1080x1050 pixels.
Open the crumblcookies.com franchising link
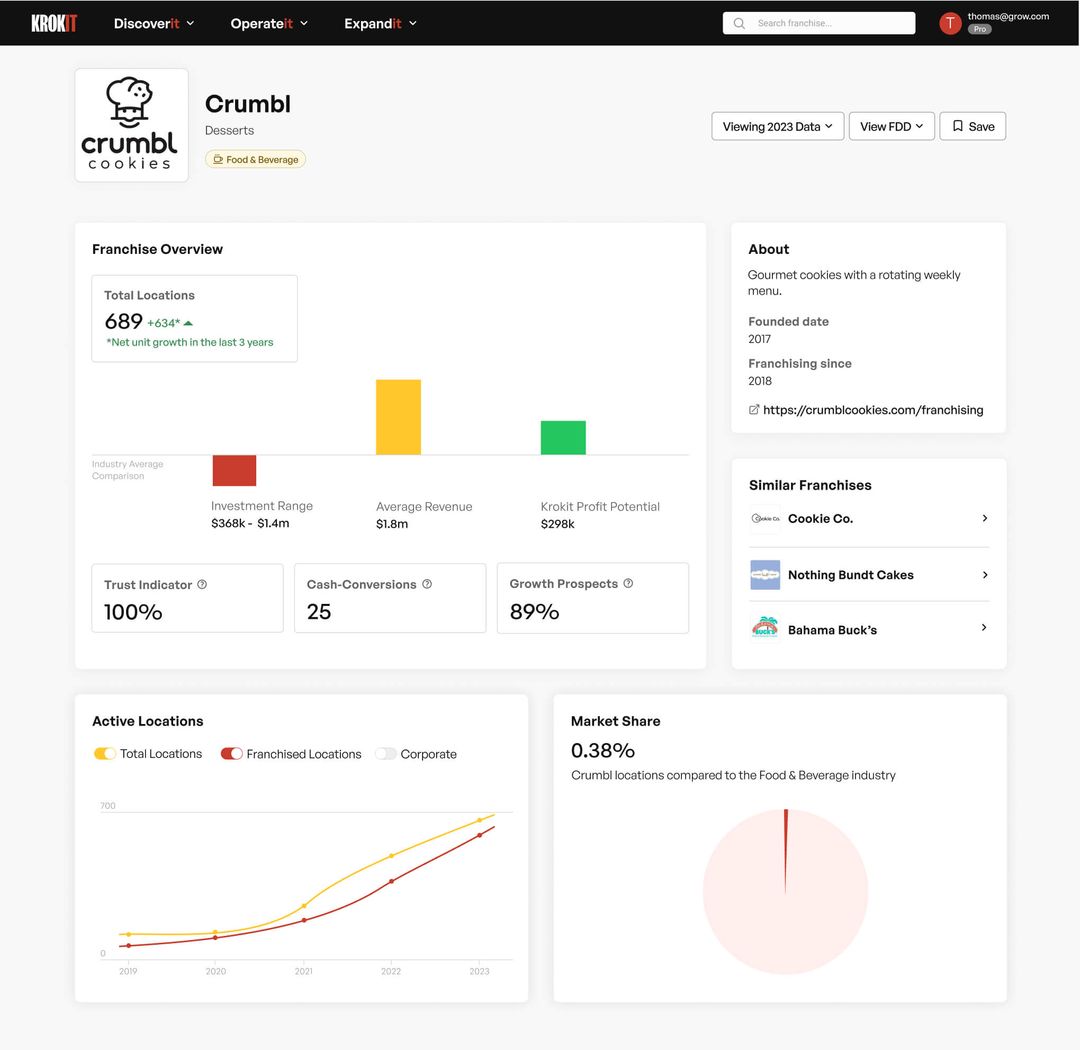(x=873, y=410)
